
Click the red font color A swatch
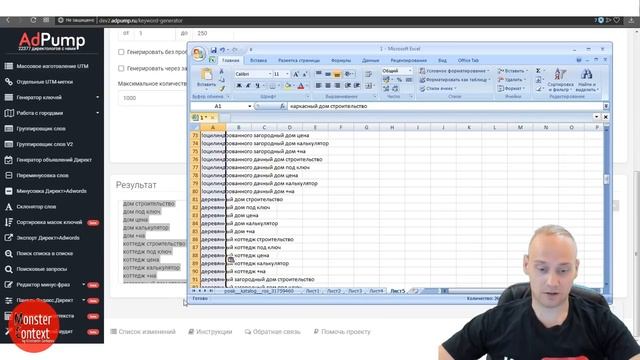[301, 86]
